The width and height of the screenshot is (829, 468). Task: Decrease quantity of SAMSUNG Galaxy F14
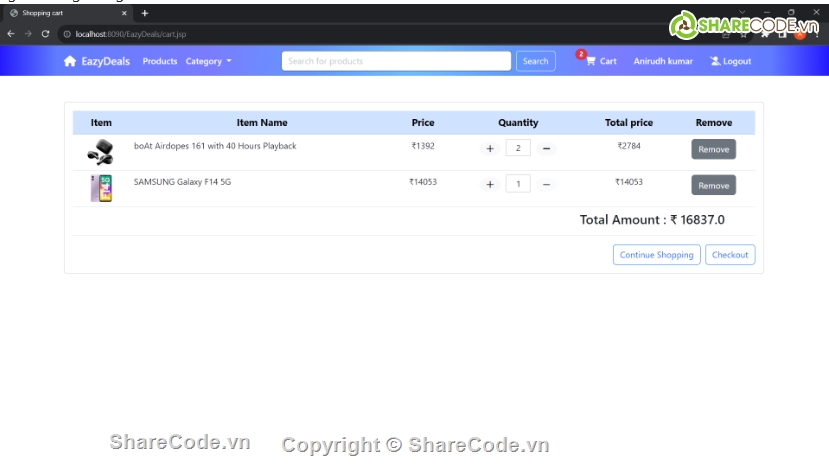(x=546, y=185)
